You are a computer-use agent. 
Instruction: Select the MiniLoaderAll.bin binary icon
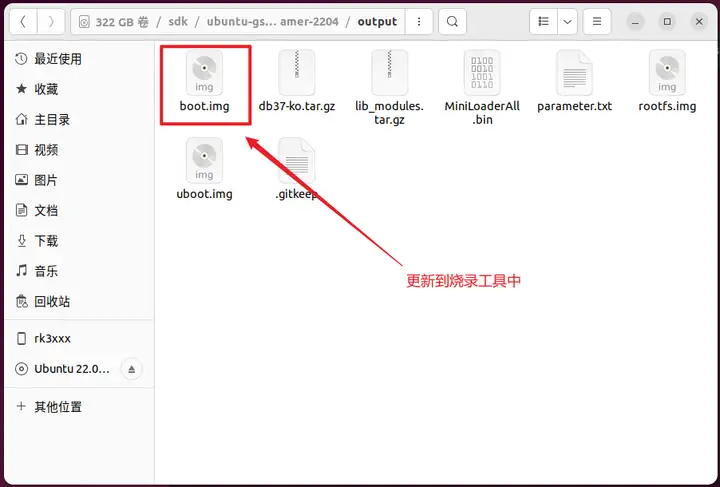click(x=482, y=73)
